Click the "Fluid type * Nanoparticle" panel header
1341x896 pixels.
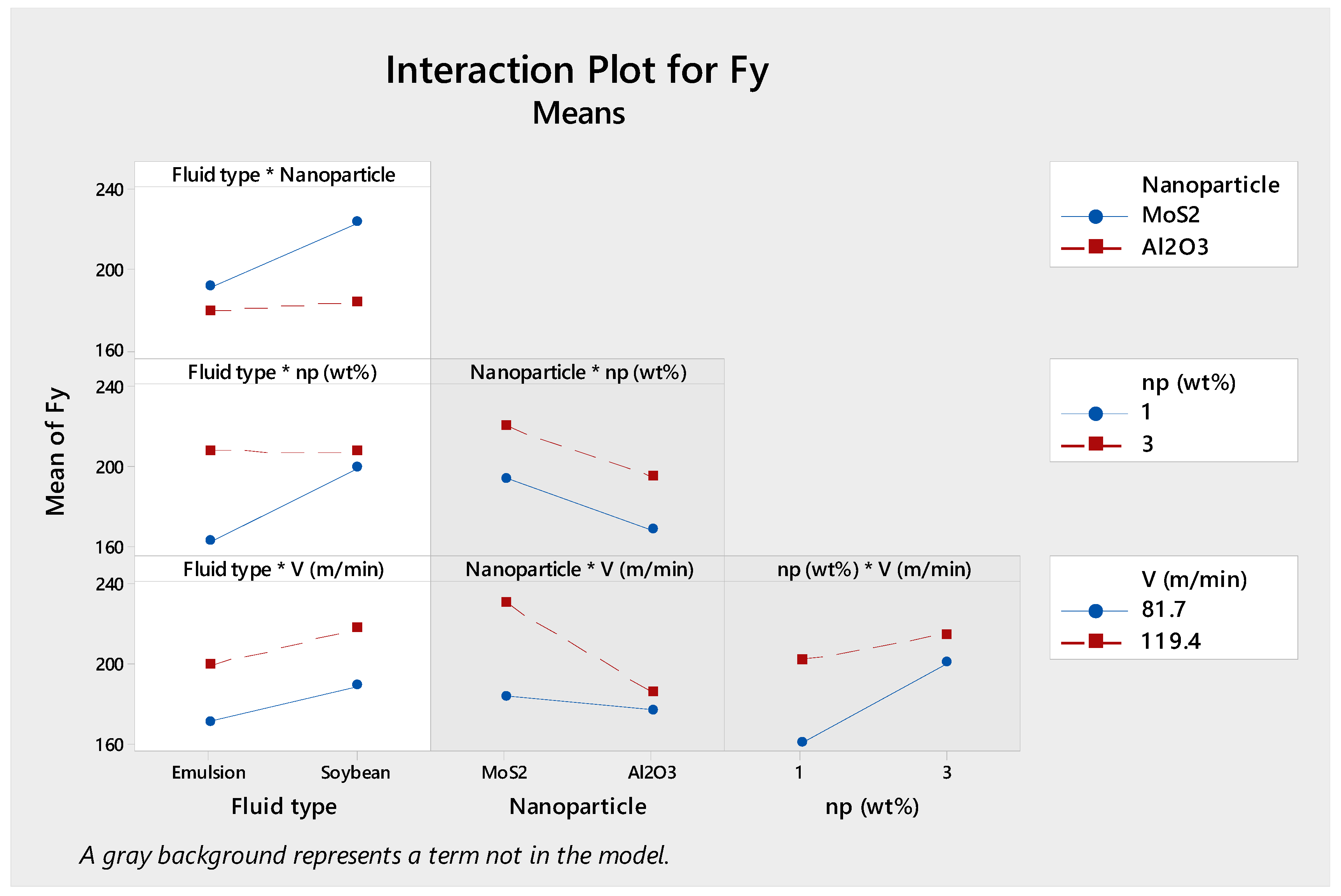[283, 175]
